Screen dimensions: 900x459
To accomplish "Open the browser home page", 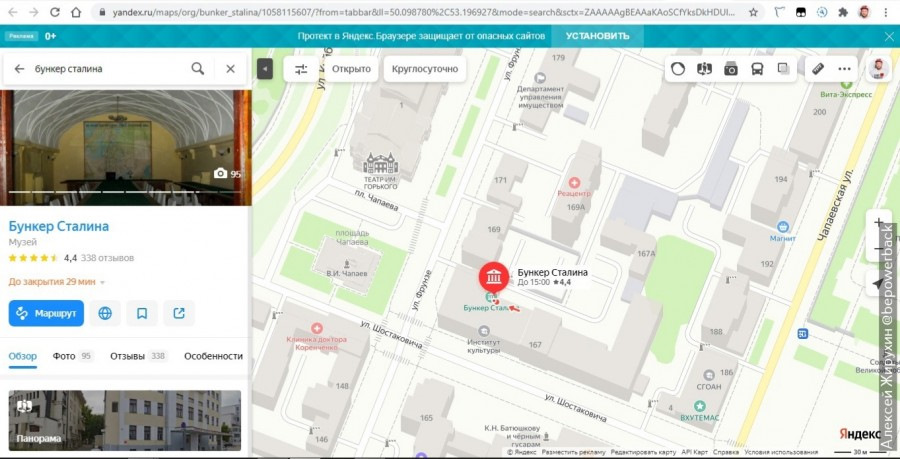I will [76, 12].
